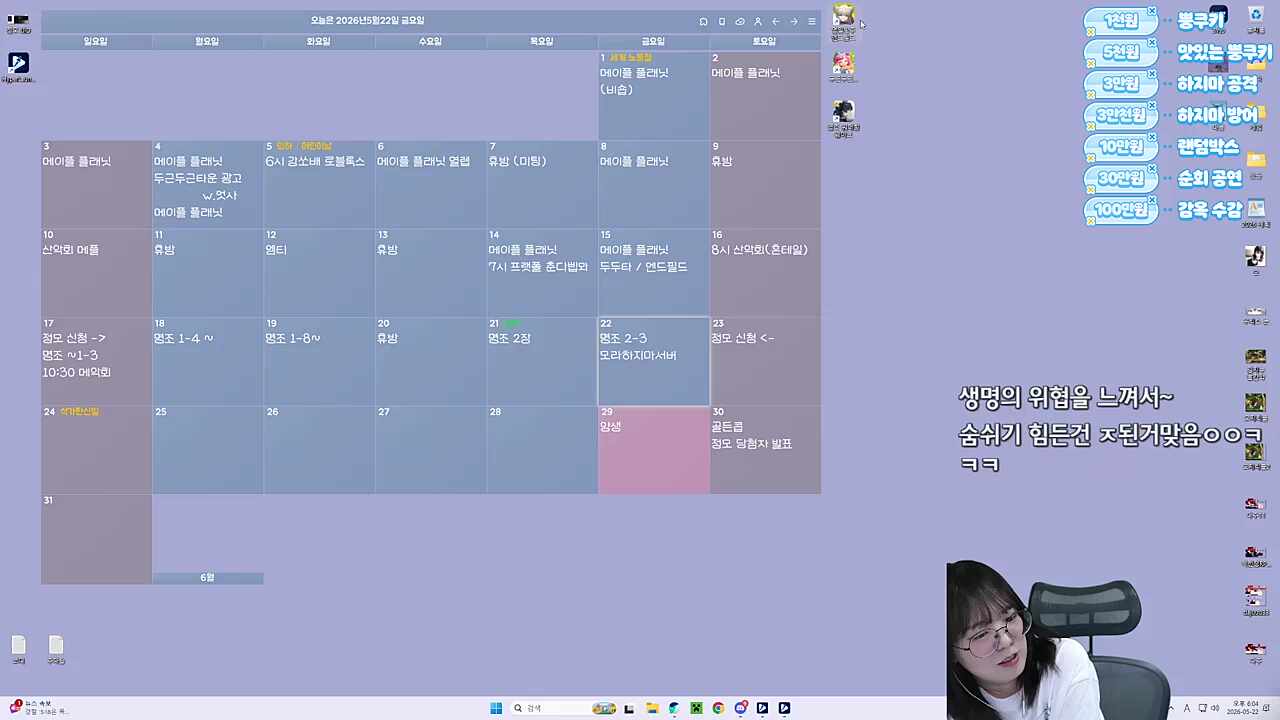This screenshot has height=720, width=1280.
Task: Click the calendar cloud sync icon
Action: (x=740, y=21)
